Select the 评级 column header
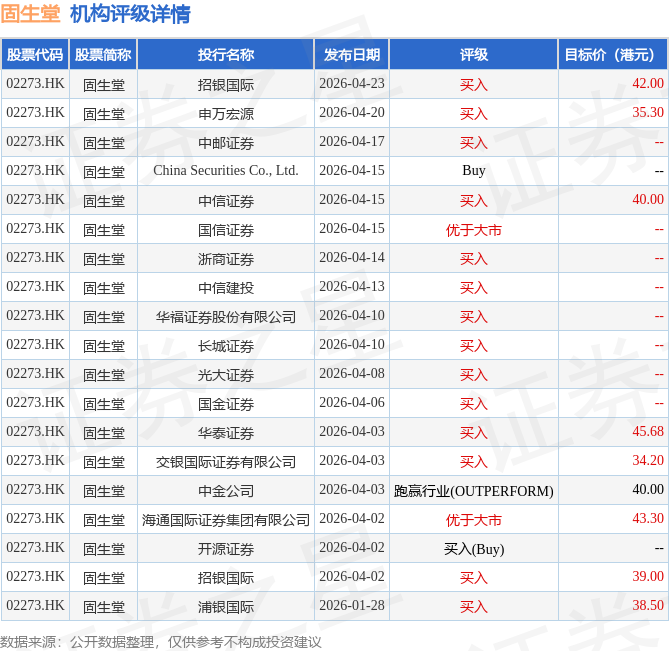669x651 pixels. [x=474, y=55]
